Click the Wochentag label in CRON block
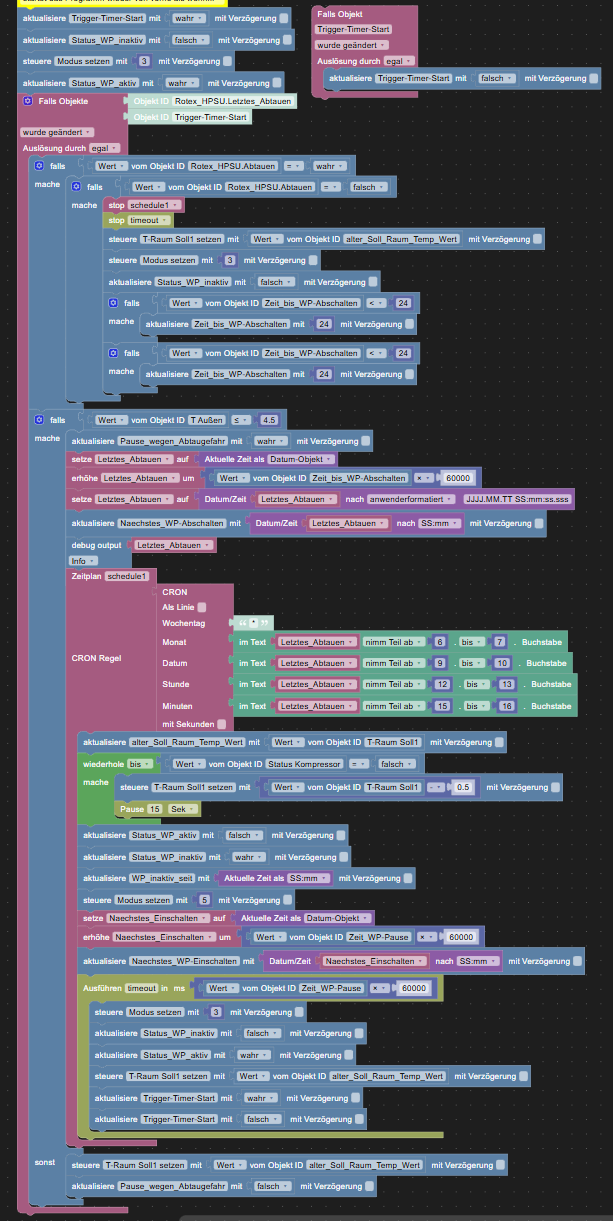The height and width of the screenshot is (1221, 613). point(183,622)
